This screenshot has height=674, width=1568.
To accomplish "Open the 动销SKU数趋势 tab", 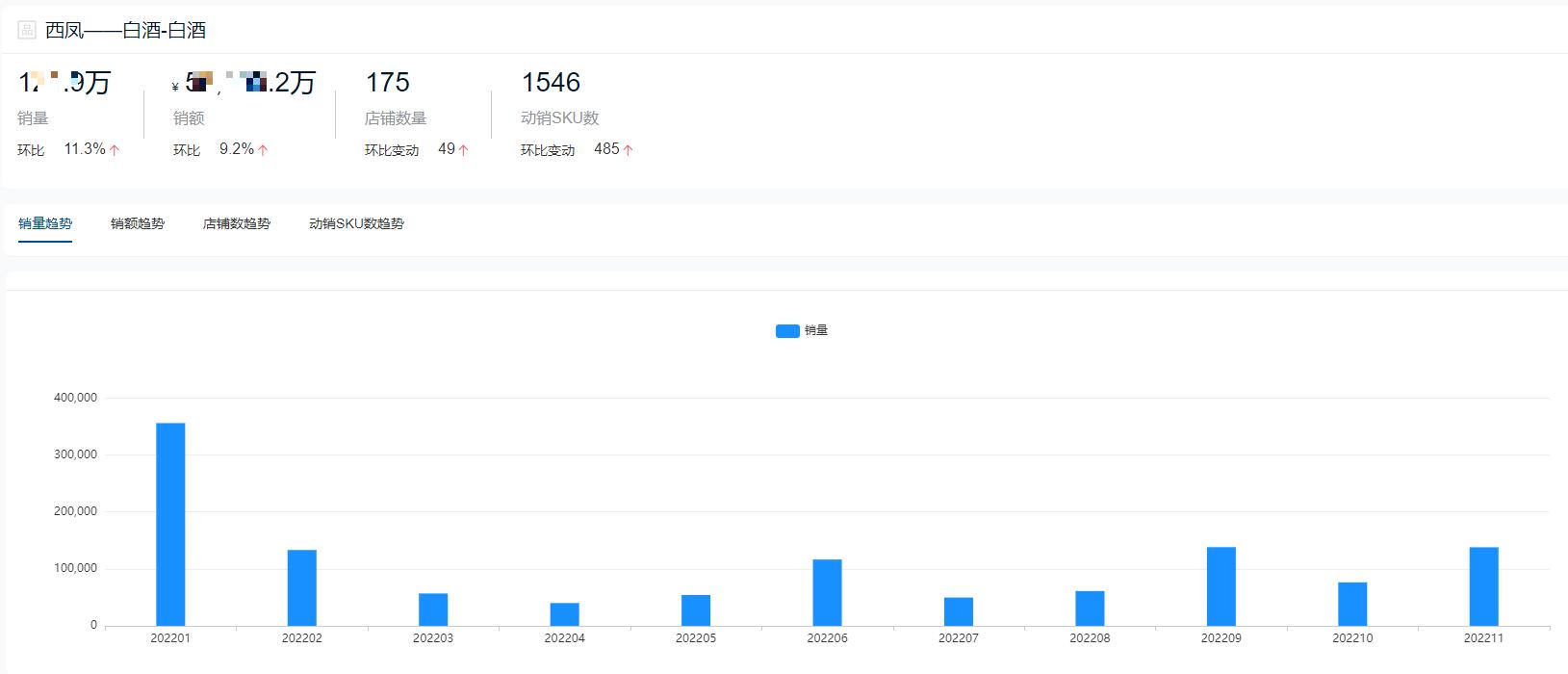I will [x=356, y=223].
